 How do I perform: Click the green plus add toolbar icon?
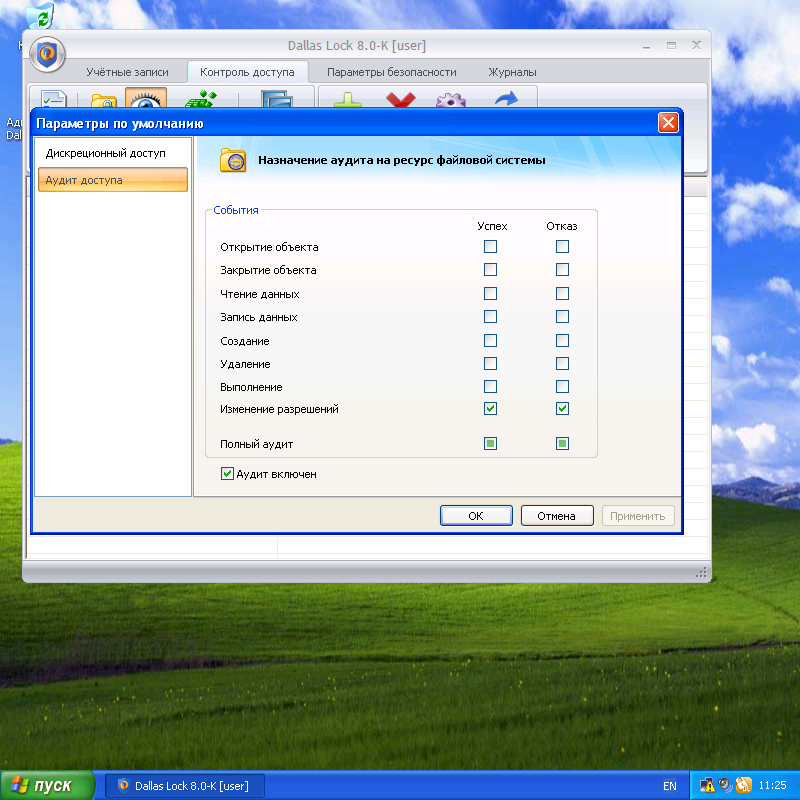coord(348,99)
